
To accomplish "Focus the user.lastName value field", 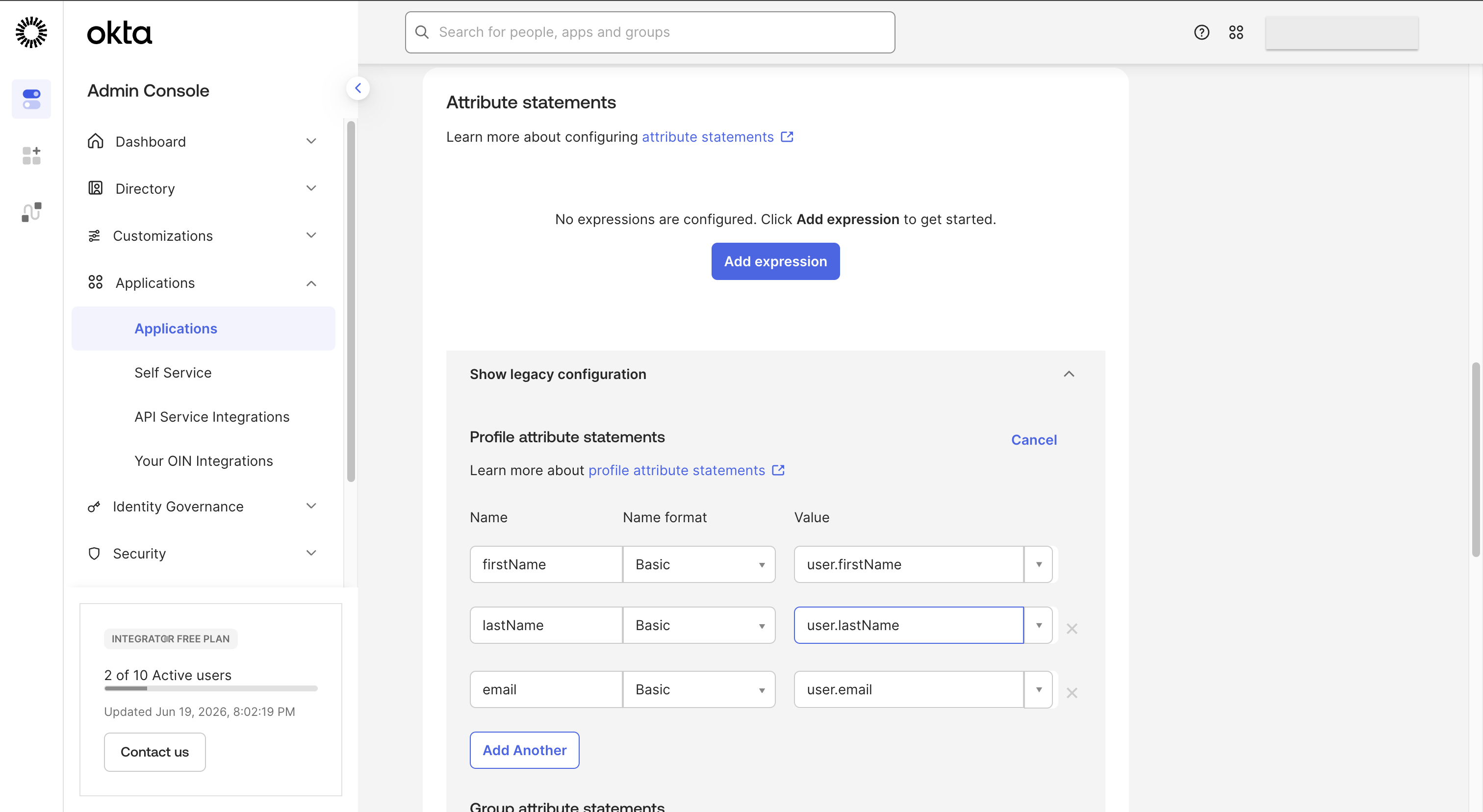I will click(908, 625).
